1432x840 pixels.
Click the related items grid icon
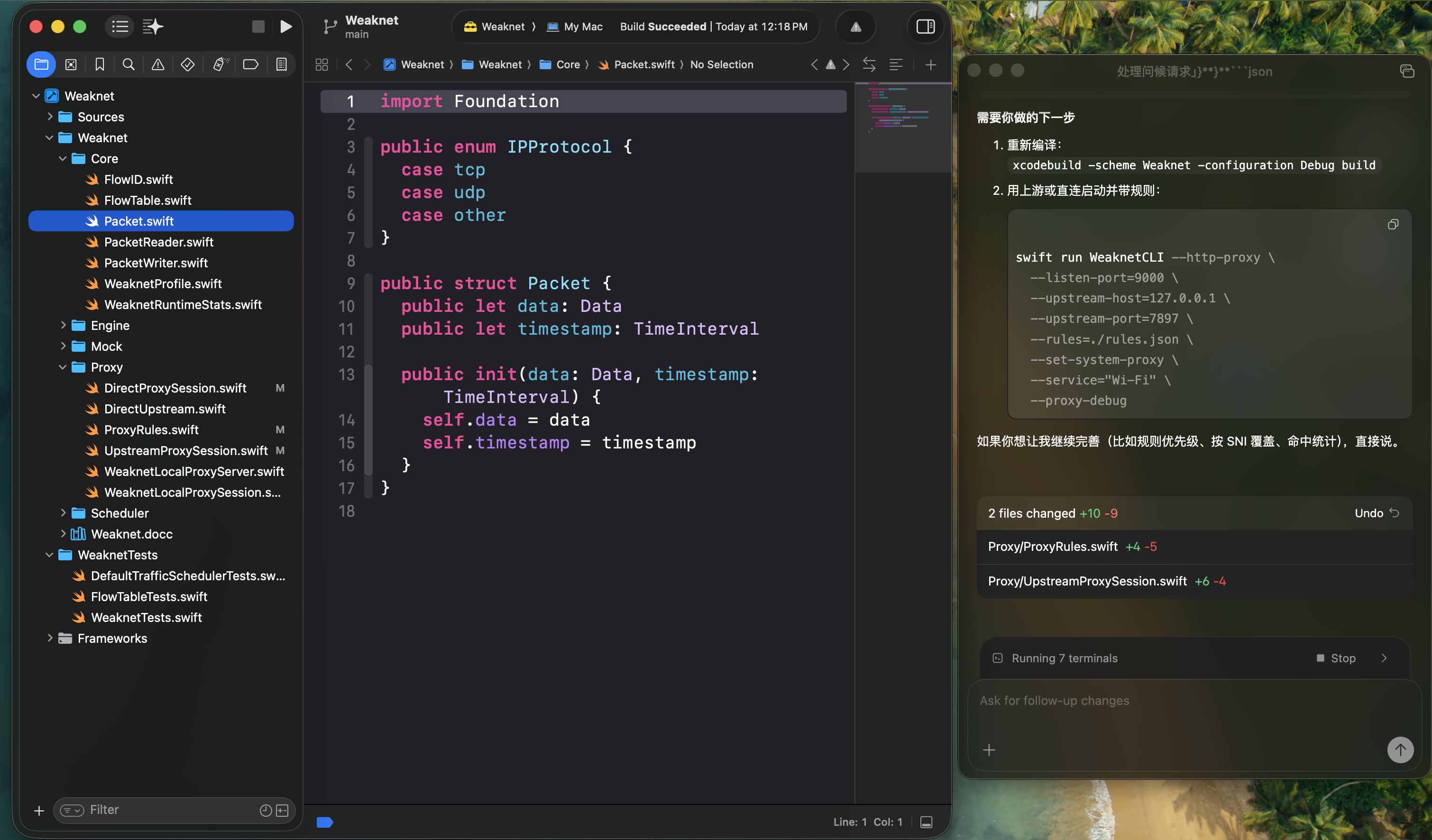coord(321,65)
